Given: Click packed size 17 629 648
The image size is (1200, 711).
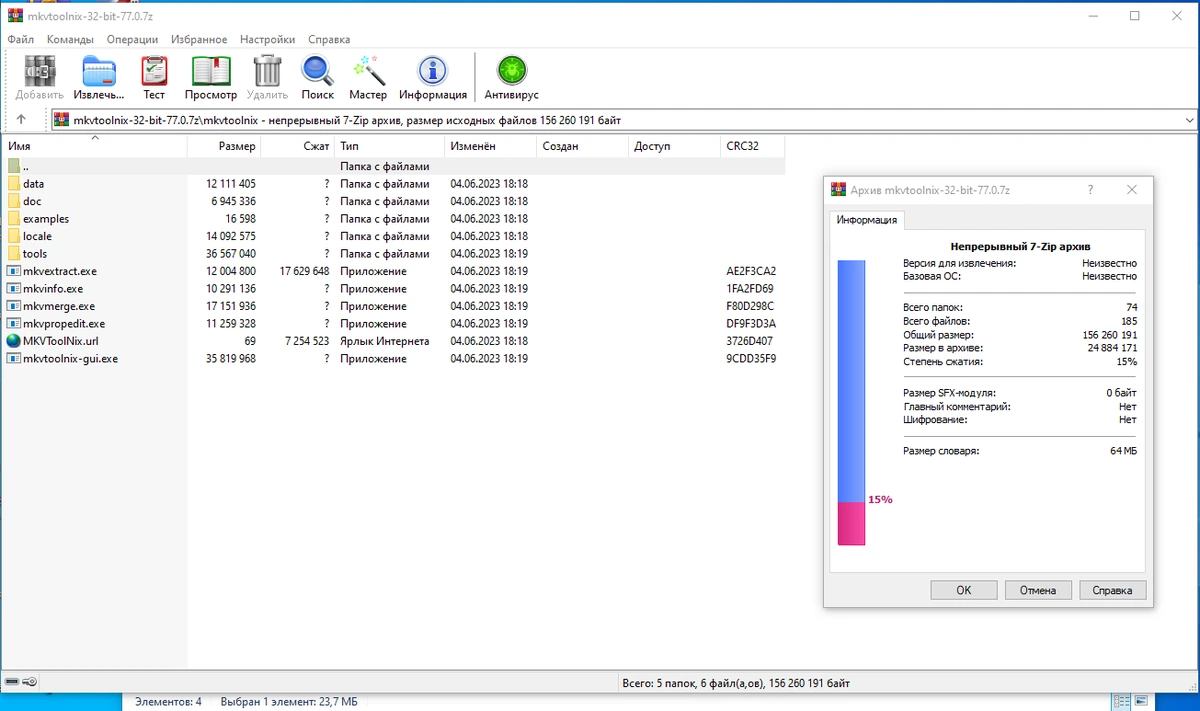Looking at the screenshot, I should (x=305, y=271).
